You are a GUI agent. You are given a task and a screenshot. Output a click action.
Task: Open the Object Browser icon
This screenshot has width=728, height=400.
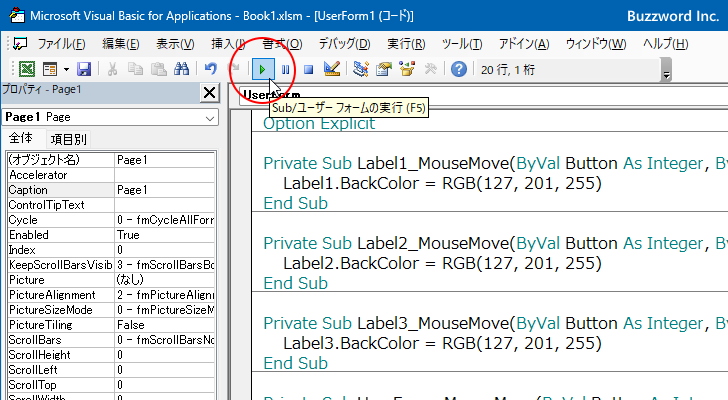[x=407, y=69]
